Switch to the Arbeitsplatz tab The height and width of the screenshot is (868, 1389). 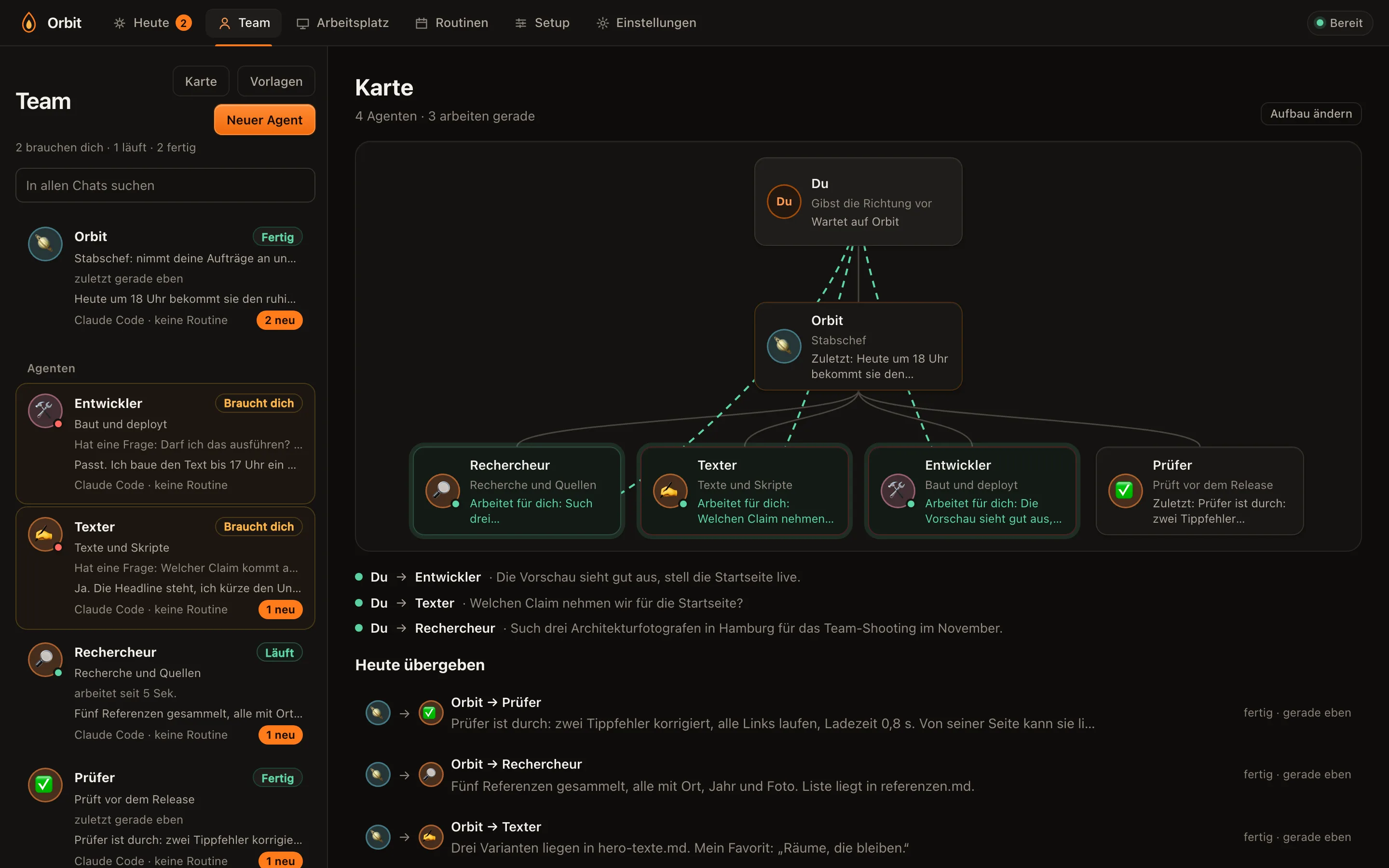[x=342, y=23]
